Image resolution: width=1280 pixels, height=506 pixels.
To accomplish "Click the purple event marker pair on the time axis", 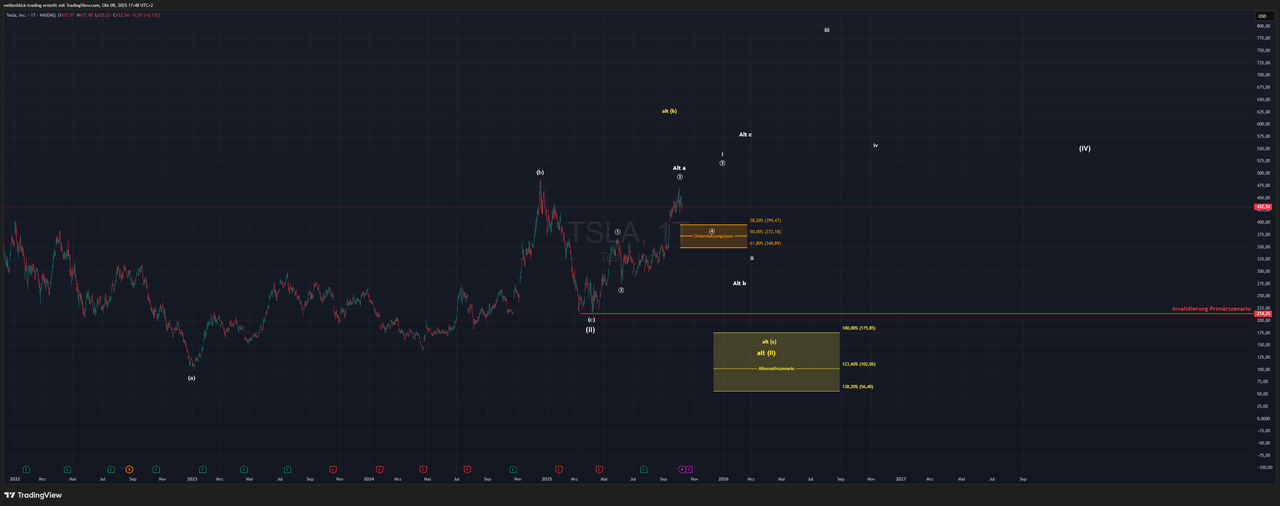I will point(686,469).
